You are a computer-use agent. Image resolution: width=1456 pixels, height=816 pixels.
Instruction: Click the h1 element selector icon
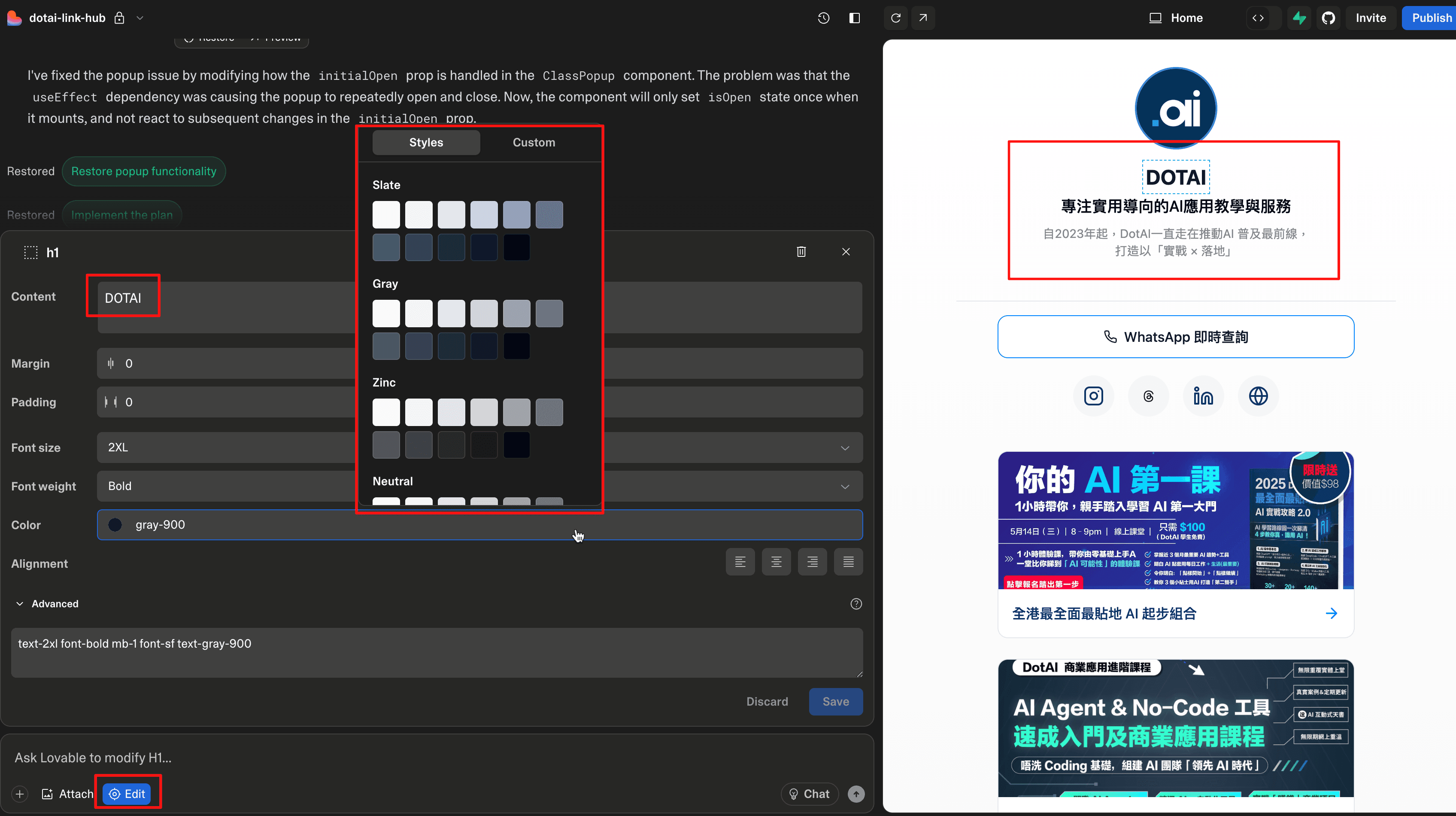click(31, 252)
